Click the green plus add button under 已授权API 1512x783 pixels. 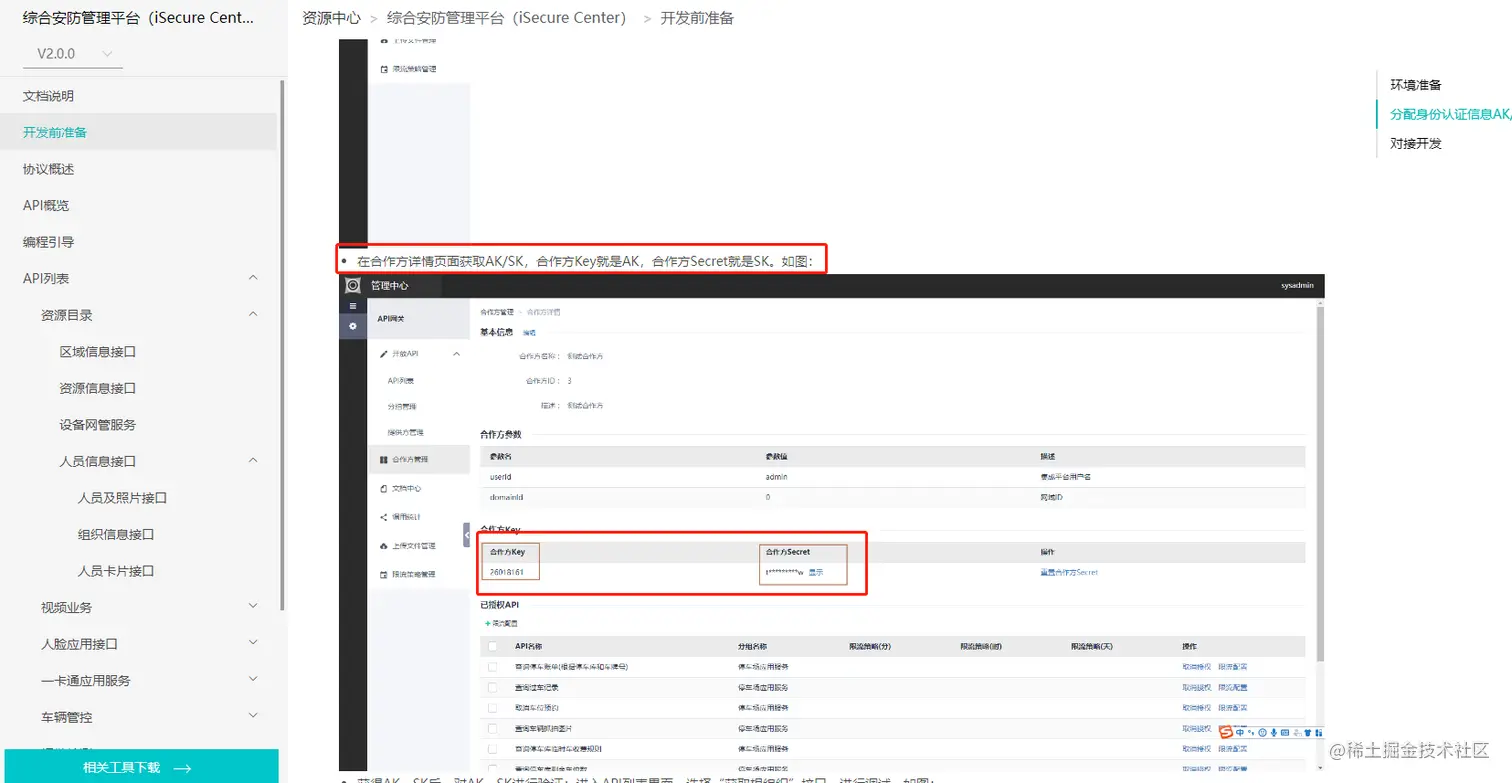(x=488, y=623)
